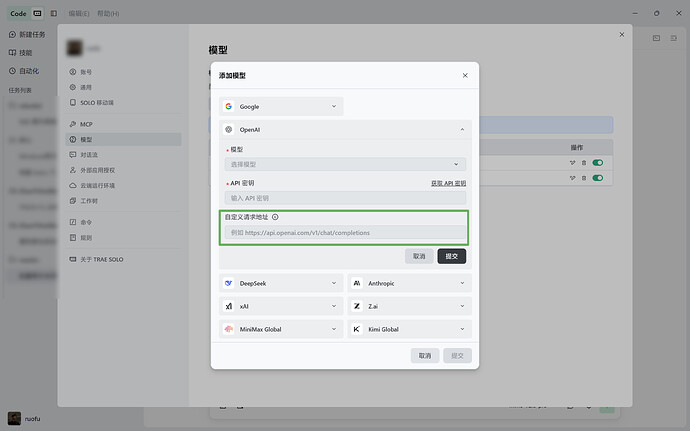Click the ruofu avatar at bottom left

[15, 418]
